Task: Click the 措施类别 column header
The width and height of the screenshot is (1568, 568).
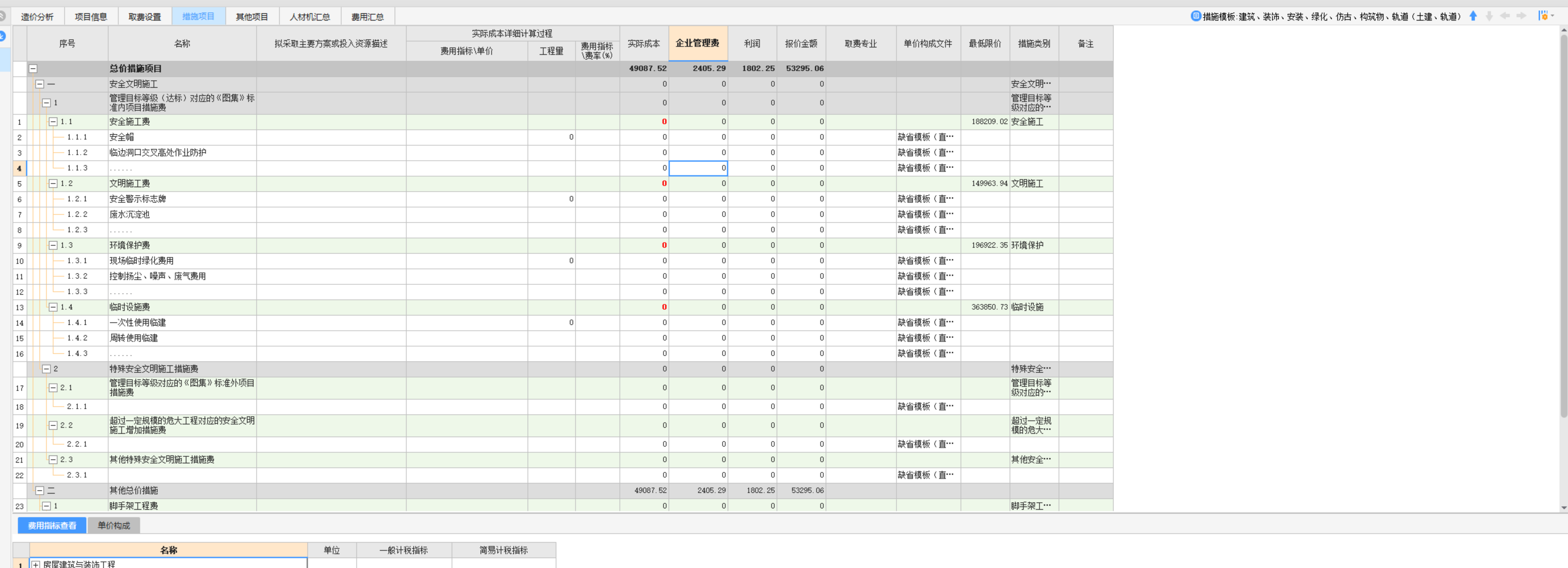Action: tap(1034, 43)
